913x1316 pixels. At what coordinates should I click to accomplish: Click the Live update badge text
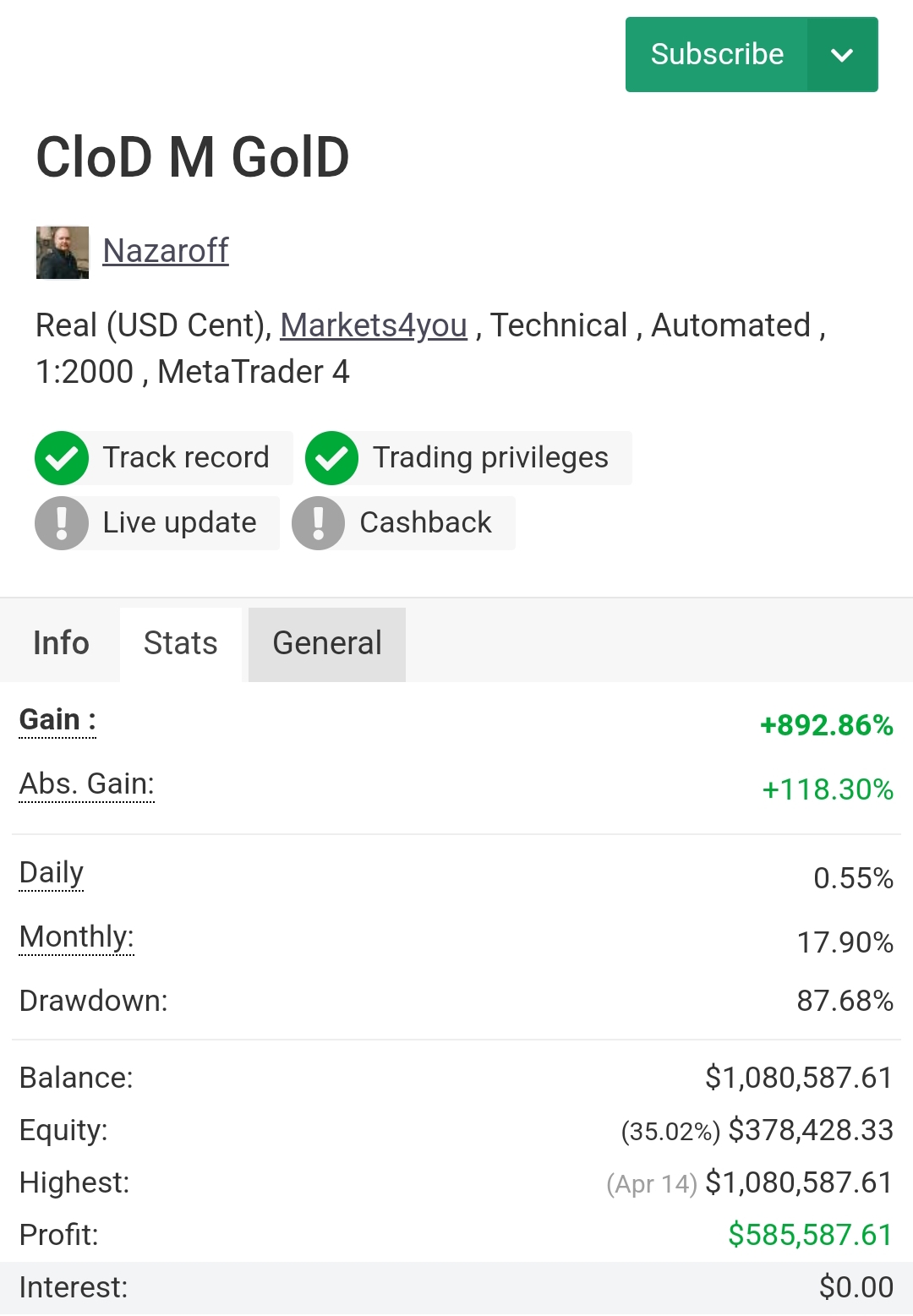(179, 523)
